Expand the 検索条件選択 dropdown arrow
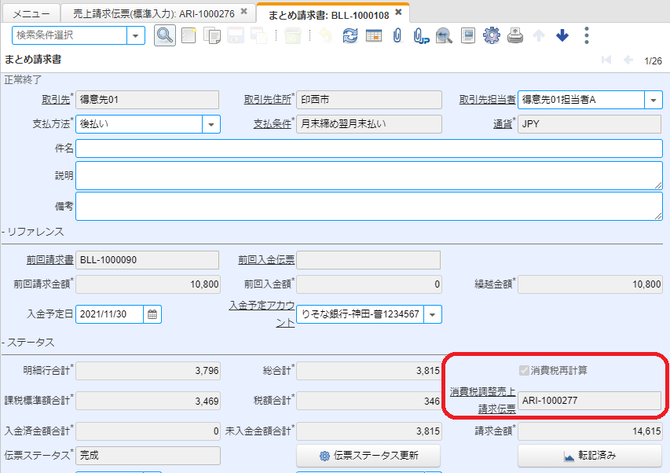The width and height of the screenshot is (670, 473). point(135,35)
